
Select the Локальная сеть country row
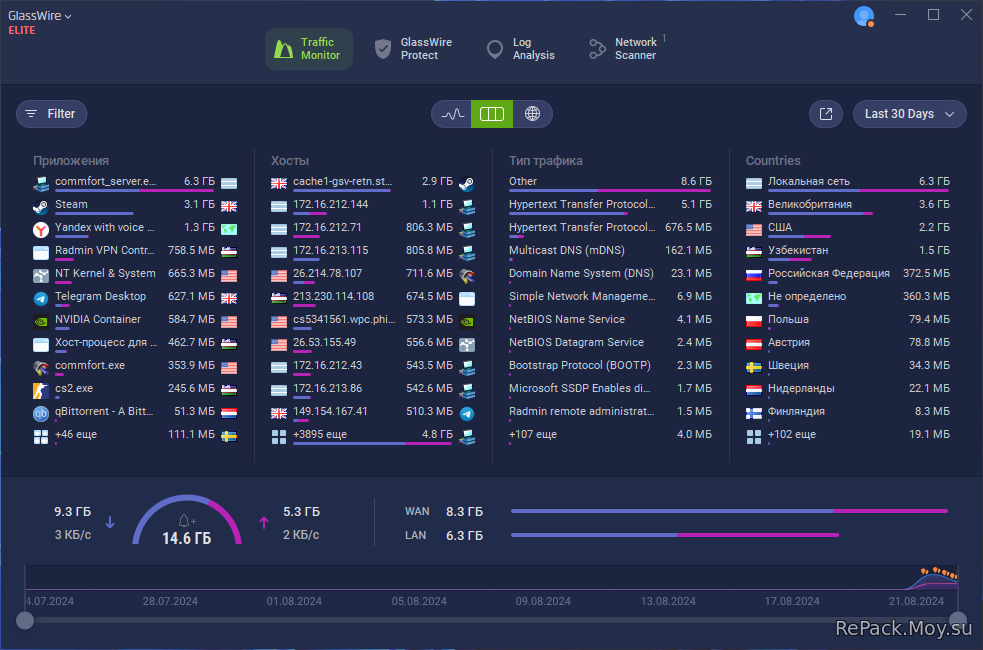point(848,183)
